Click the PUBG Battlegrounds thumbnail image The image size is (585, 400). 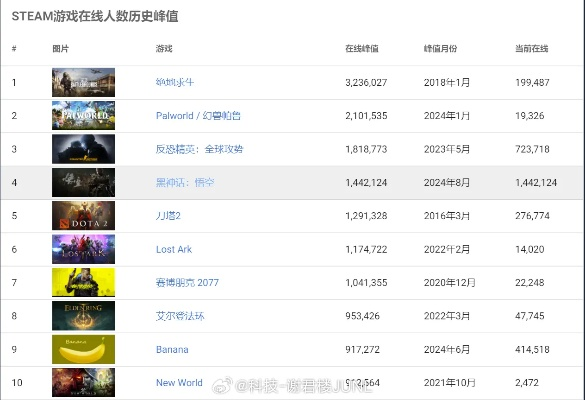point(84,82)
